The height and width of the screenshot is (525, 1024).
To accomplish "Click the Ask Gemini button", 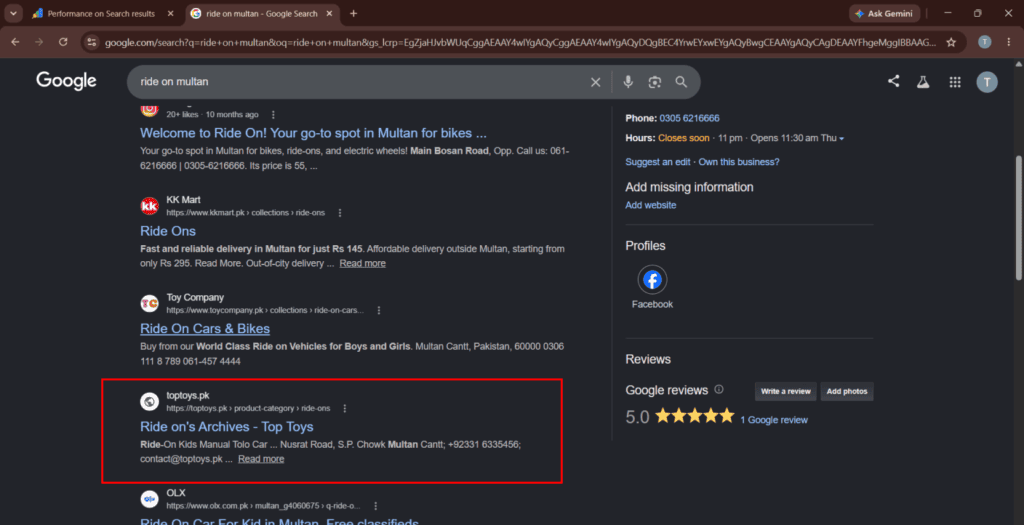I will pyautogui.click(x=884, y=14).
